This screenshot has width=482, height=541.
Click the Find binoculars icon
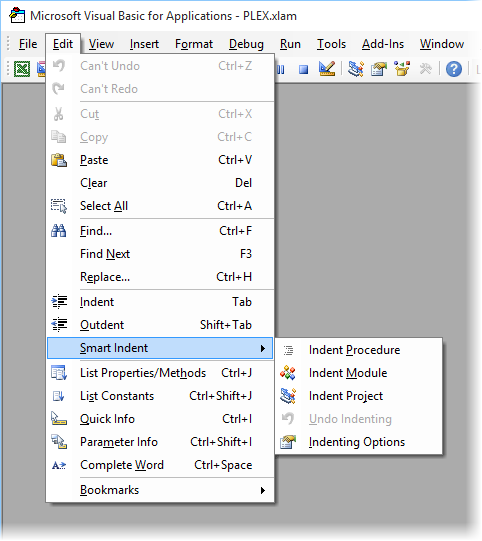[59, 231]
